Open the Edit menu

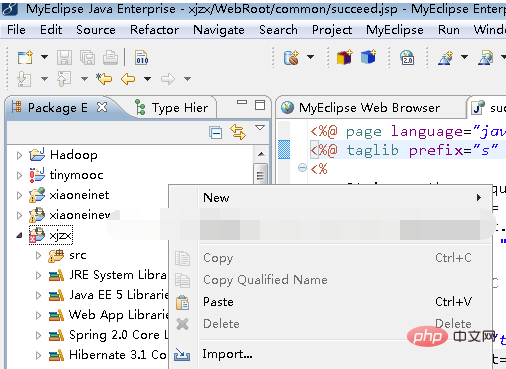click(x=51, y=30)
